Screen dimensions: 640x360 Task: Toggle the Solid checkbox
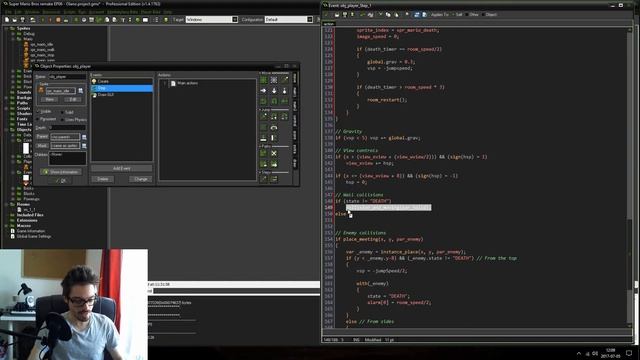62,112
